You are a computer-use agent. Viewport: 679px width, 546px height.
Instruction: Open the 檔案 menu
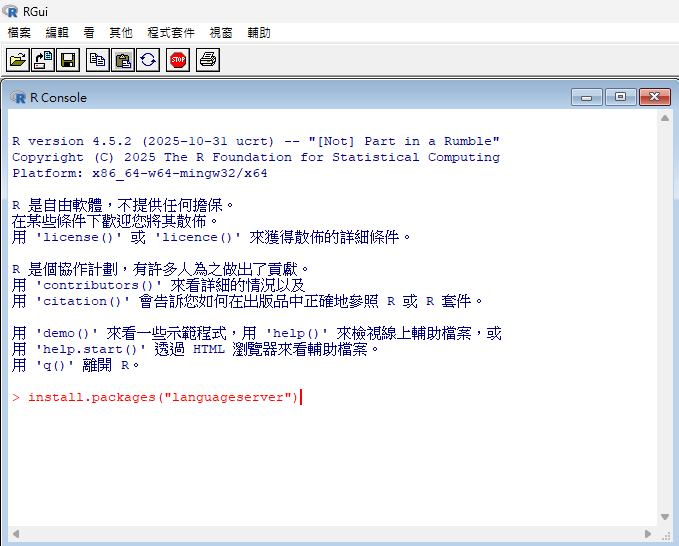[19, 33]
